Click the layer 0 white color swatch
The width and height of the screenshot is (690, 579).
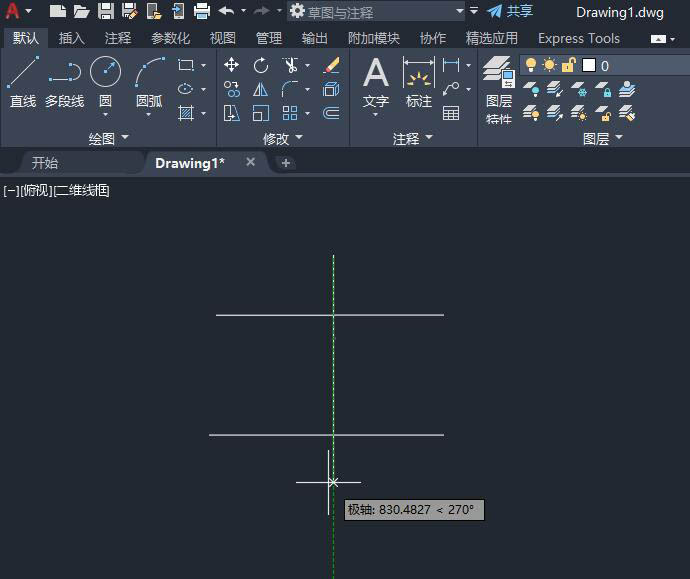click(589, 65)
